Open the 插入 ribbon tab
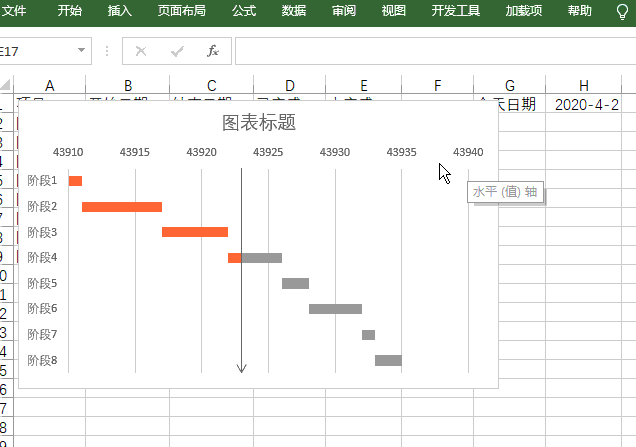This screenshot has width=636, height=447. click(x=120, y=11)
